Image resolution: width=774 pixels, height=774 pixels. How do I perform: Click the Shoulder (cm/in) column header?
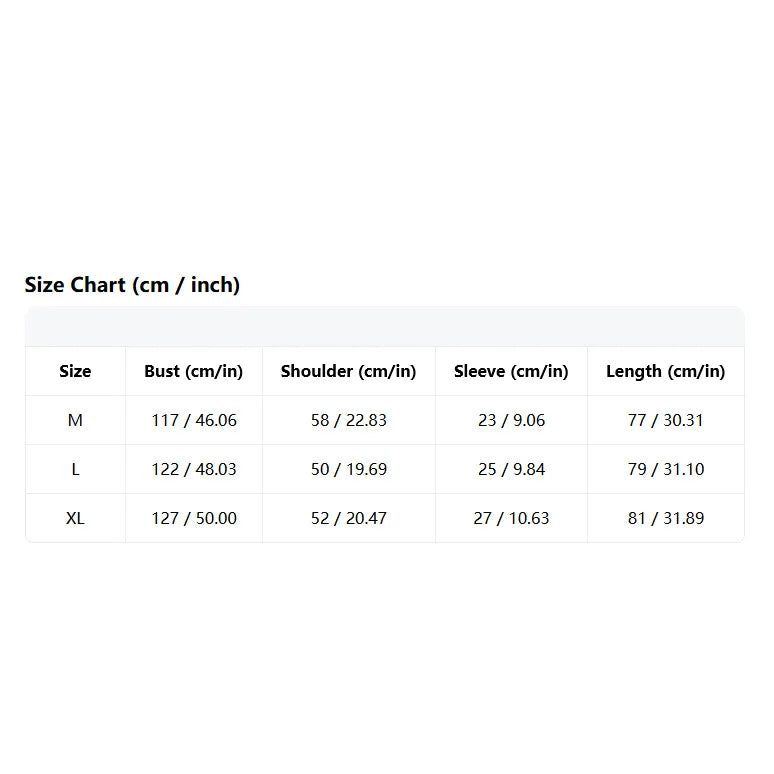pyautogui.click(x=348, y=371)
